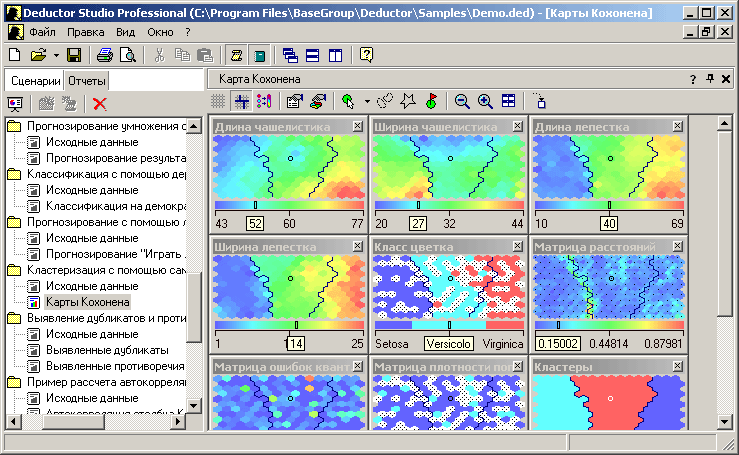
Task: Toggle pin on Карта Кохонена panel
Action: [x=711, y=79]
